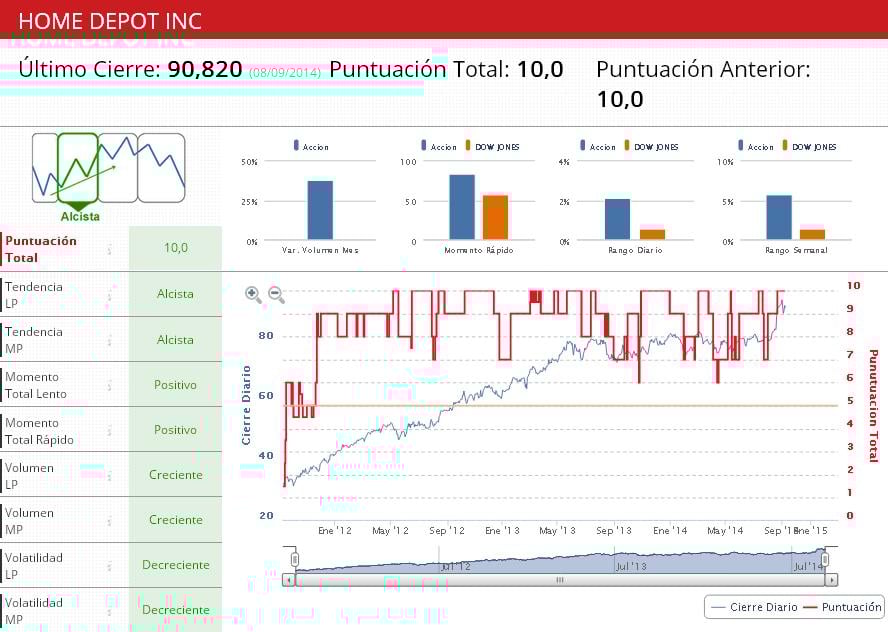Screen dimensions: 888x632
Task: Select the Tendencia LP row label
Action: (x=34, y=294)
